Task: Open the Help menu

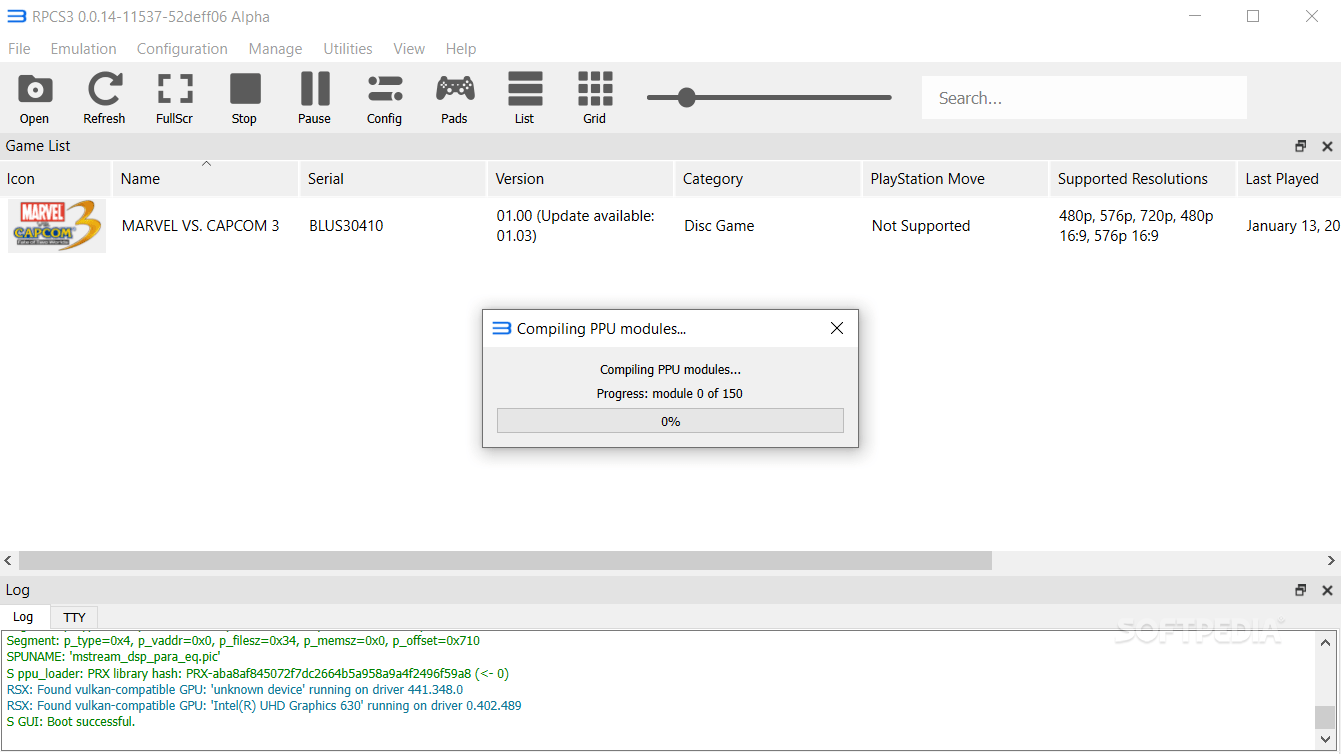Action: tap(461, 48)
